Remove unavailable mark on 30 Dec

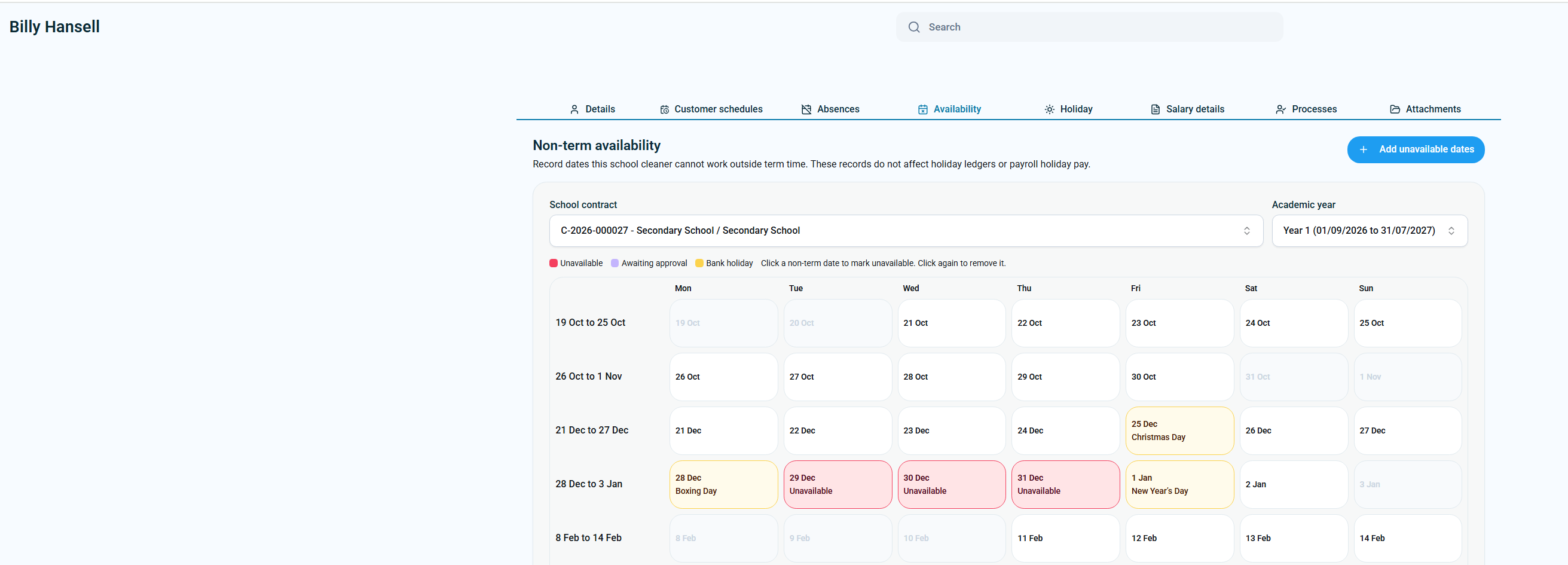pos(952,485)
